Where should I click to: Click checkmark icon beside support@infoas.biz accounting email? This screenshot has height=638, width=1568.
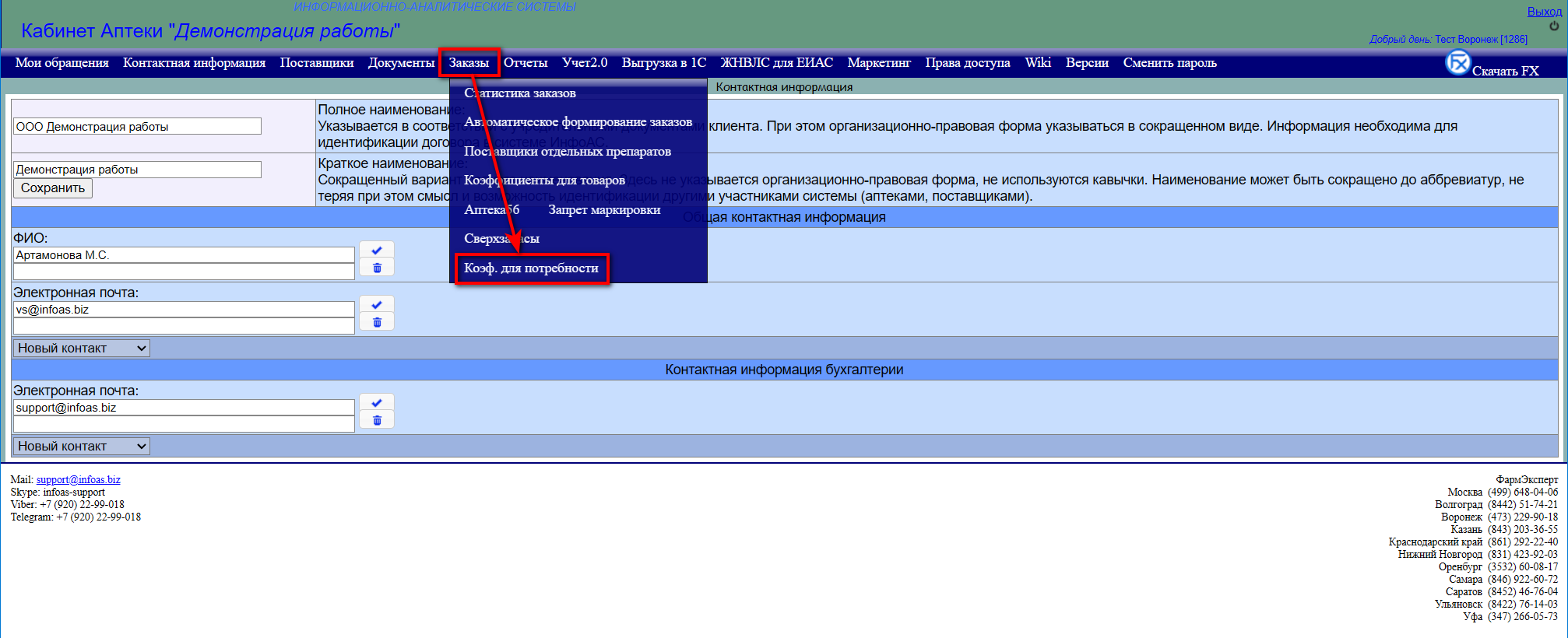coord(377,402)
